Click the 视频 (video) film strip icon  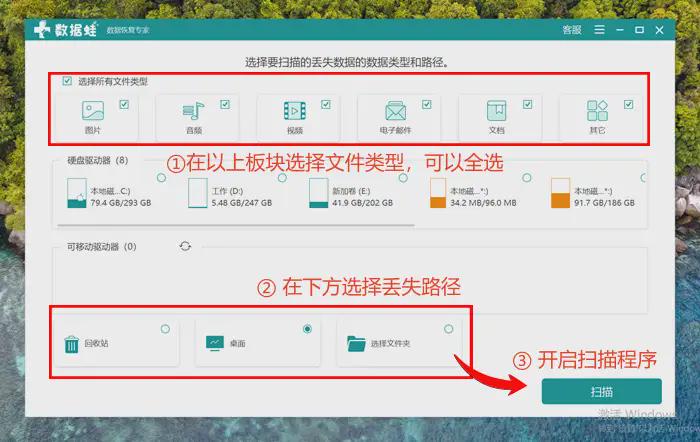point(294,111)
